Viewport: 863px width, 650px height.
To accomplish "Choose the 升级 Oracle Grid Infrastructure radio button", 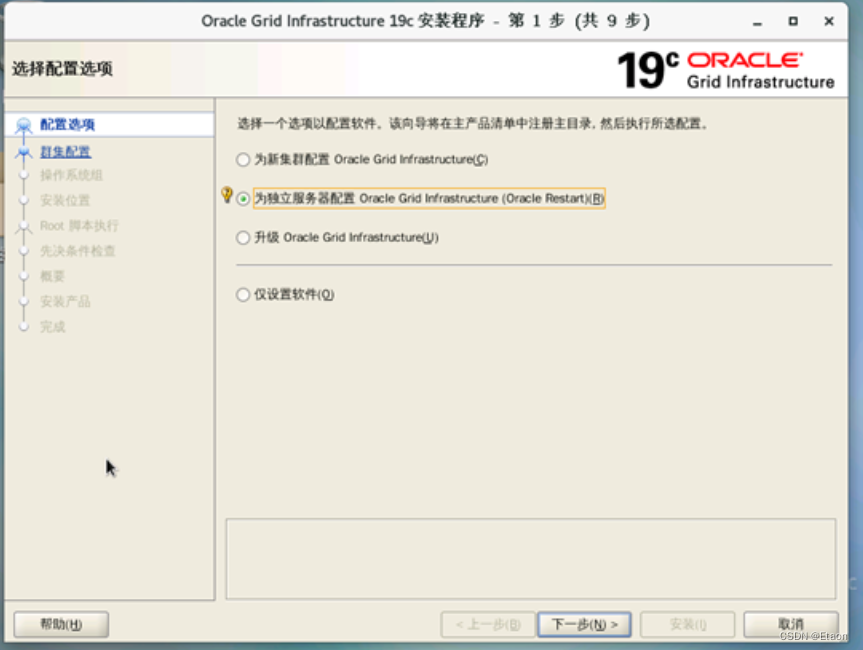I will 243,238.
